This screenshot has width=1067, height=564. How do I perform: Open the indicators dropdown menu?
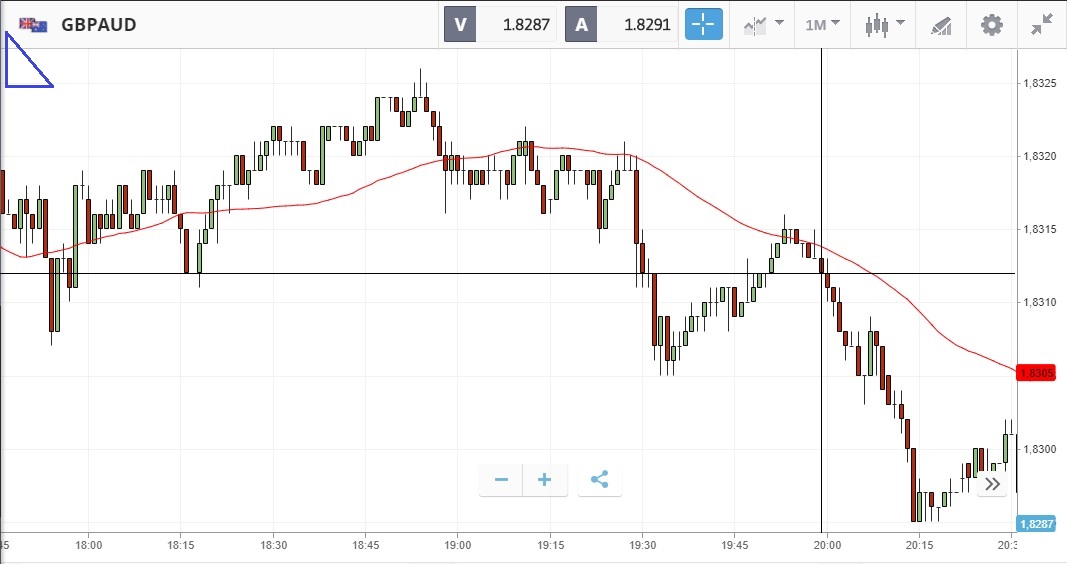(763, 24)
